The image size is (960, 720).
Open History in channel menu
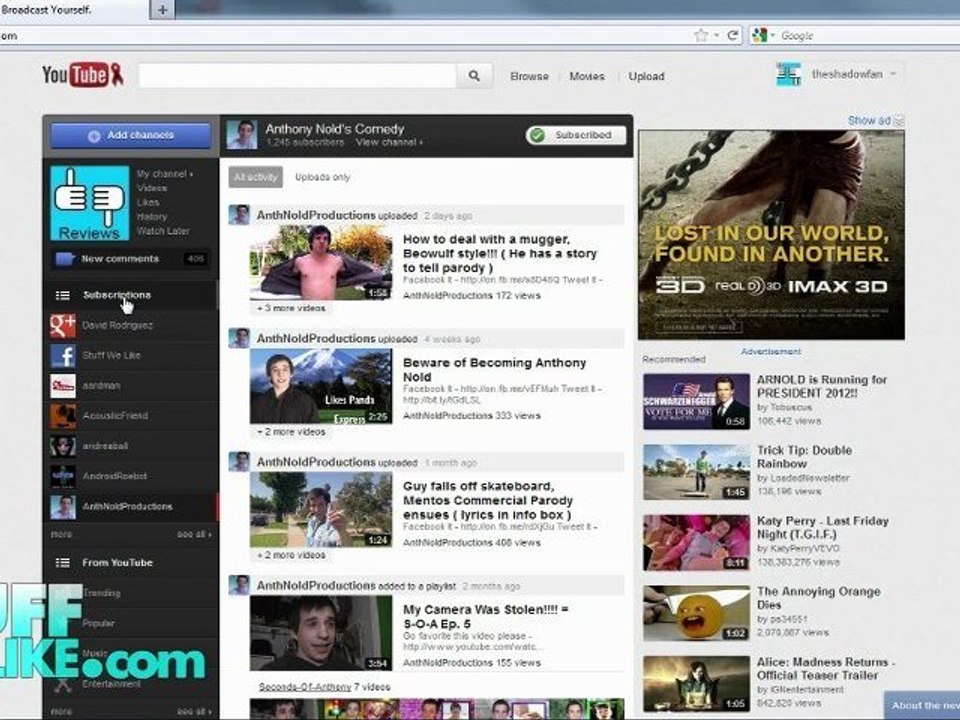pyautogui.click(x=152, y=217)
